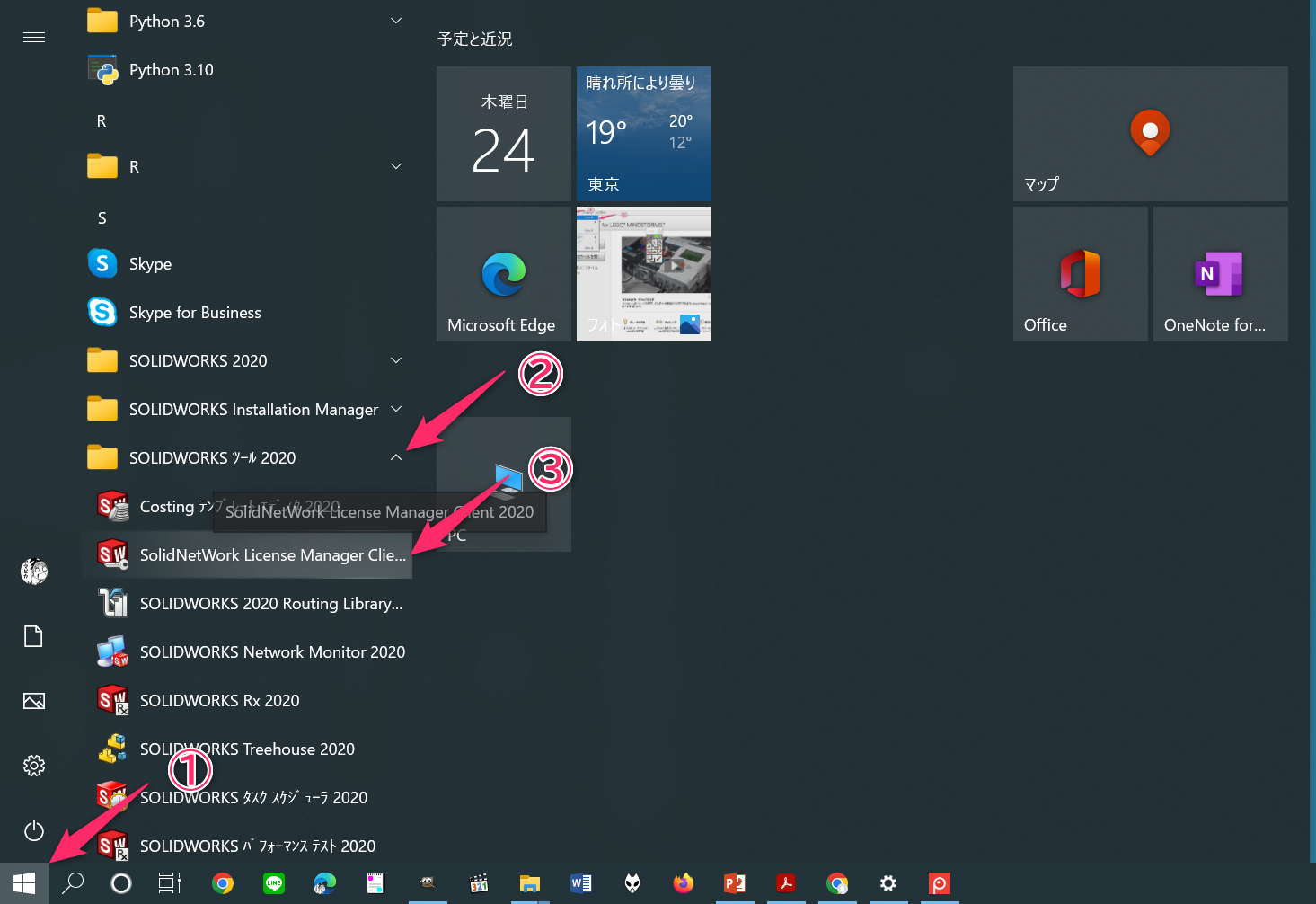Open the fox-head app icon beside Word

(632, 883)
